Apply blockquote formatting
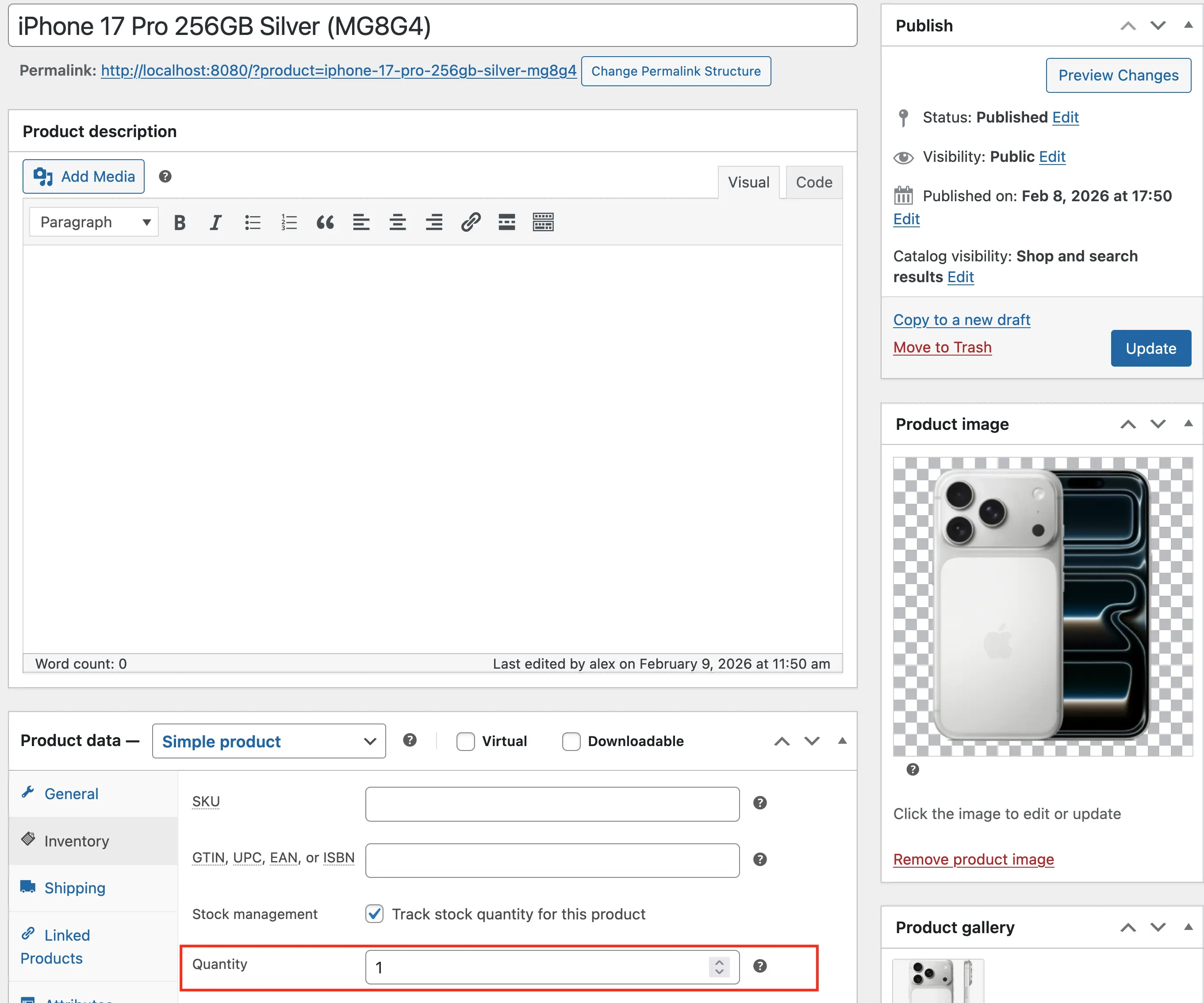Viewport: 1204px width, 1003px height. 325,222
